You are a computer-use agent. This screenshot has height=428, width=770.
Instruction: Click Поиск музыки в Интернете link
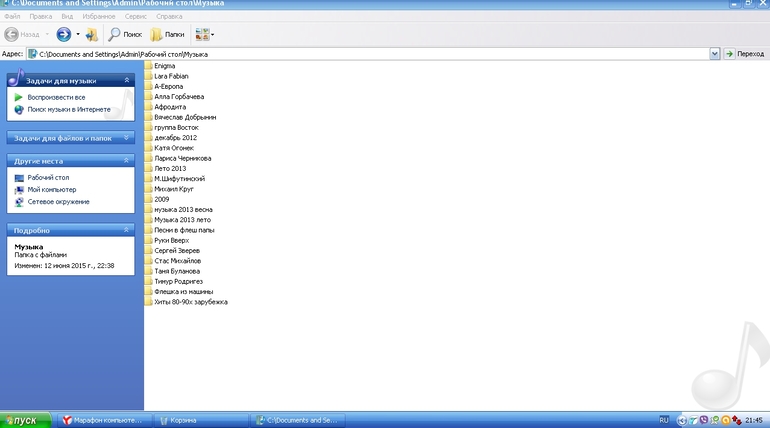pyautogui.click(x=69, y=109)
